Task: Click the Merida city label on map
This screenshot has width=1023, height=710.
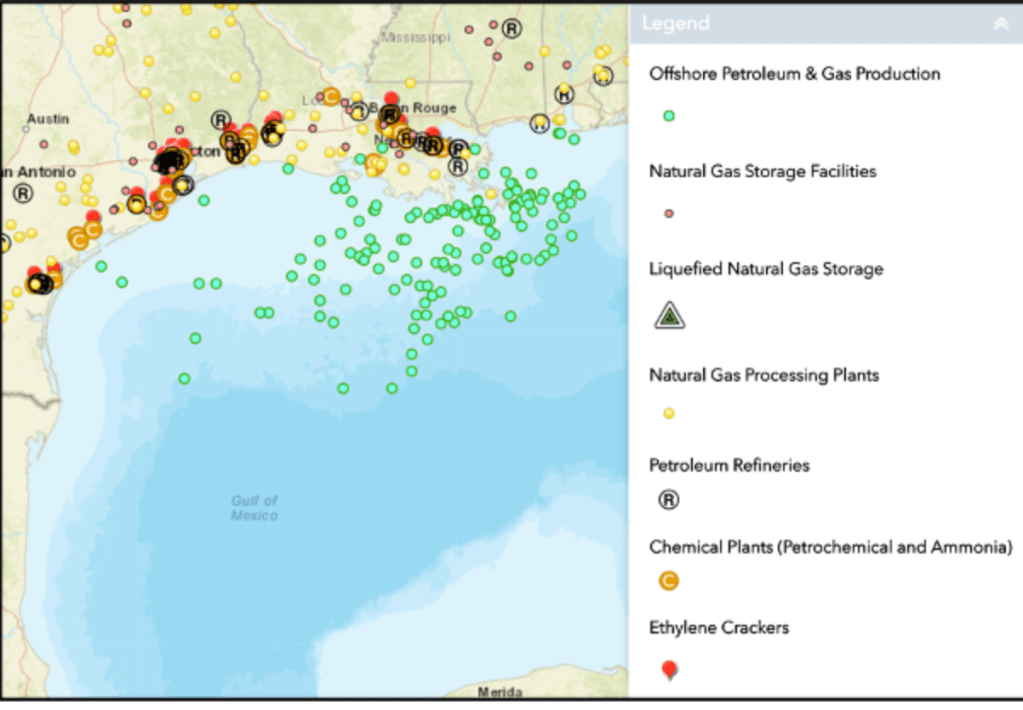Action: click(499, 692)
